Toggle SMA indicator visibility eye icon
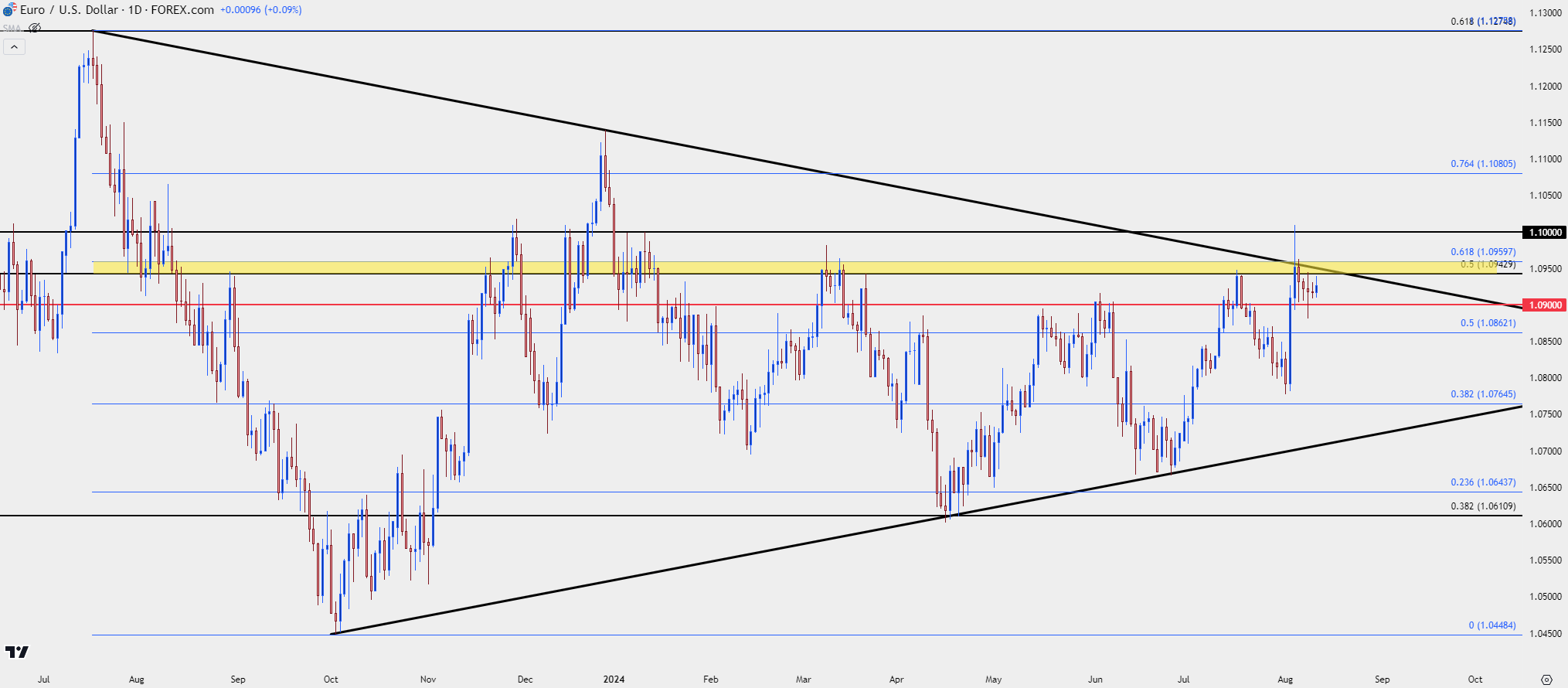Screen dimensions: 1568x688 (x=35, y=28)
